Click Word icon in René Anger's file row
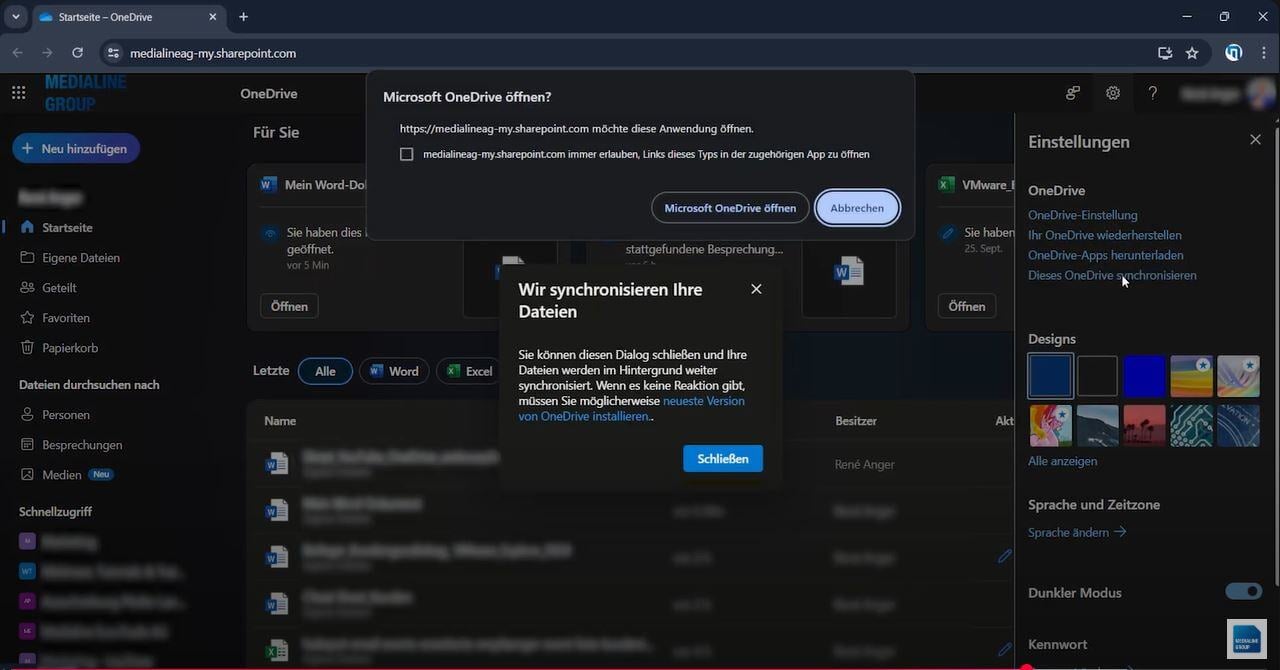 pos(276,463)
